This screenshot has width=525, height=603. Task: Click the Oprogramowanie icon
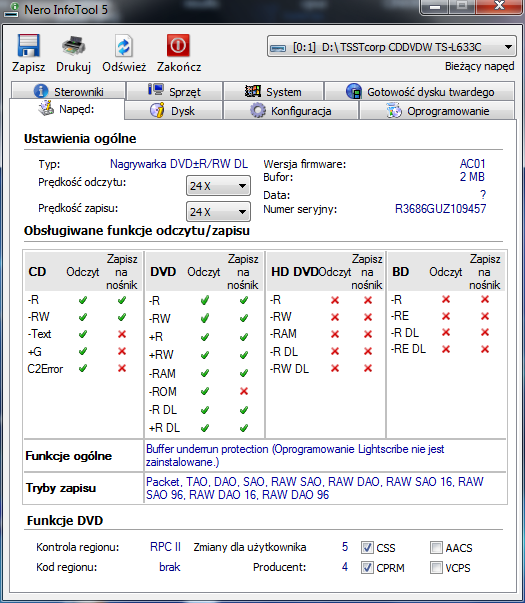pyautogui.click(x=394, y=111)
